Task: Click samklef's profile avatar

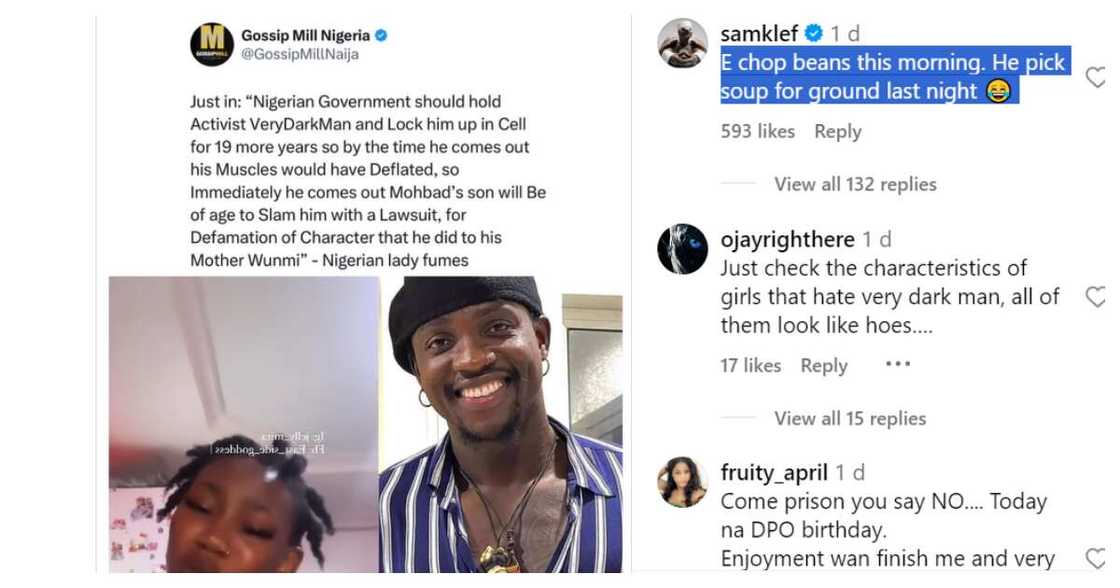Action: pyautogui.click(x=683, y=43)
